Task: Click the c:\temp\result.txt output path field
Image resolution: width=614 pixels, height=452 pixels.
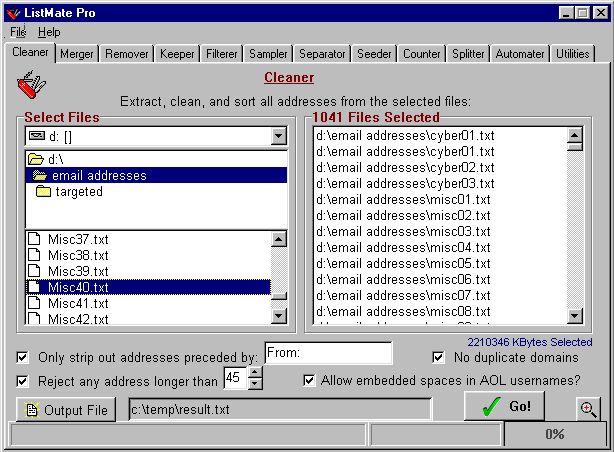Action: 280,409
